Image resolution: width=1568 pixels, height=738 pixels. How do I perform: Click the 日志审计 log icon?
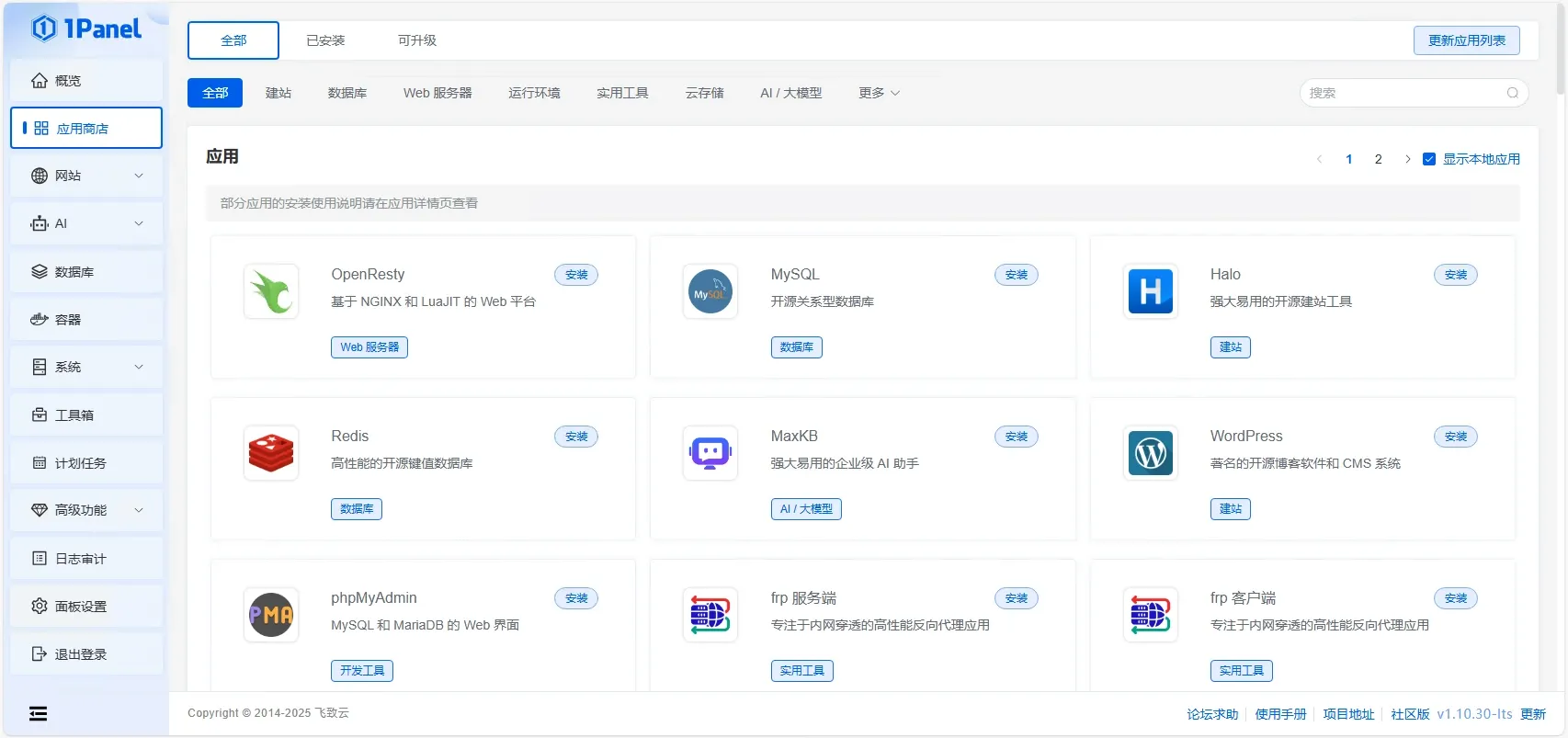coord(40,559)
